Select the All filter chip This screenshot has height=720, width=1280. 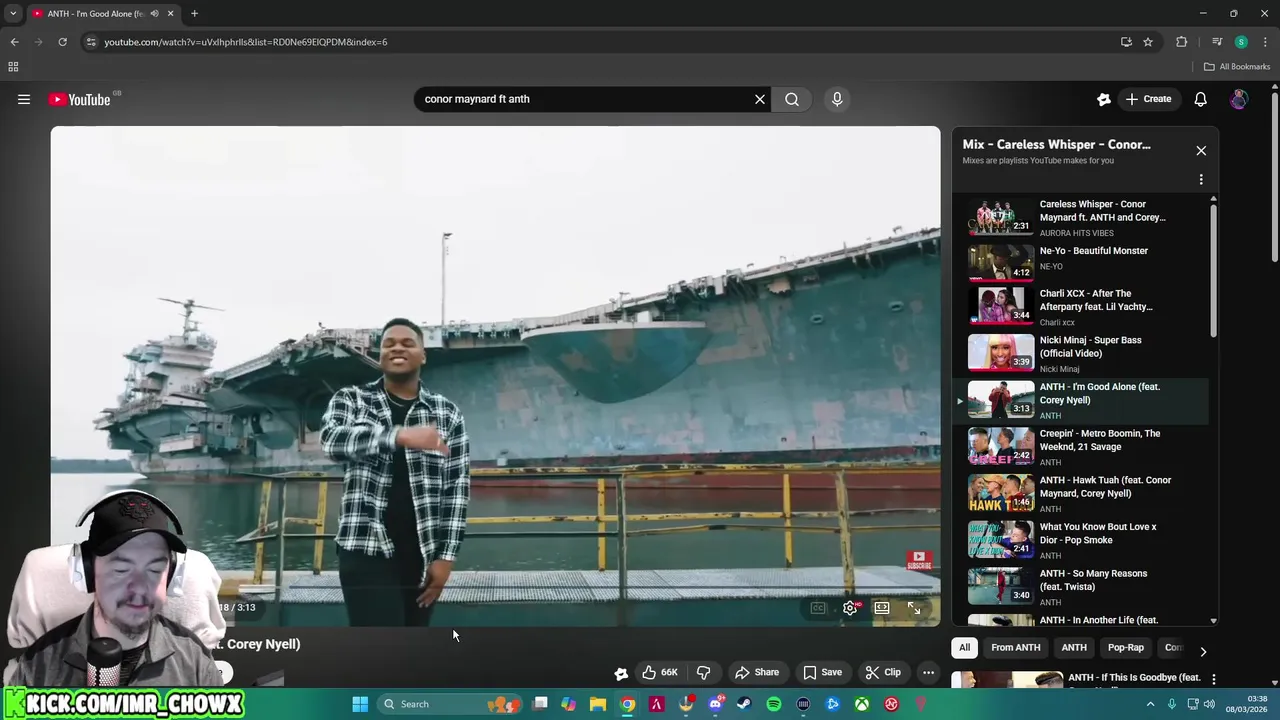point(965,648)
